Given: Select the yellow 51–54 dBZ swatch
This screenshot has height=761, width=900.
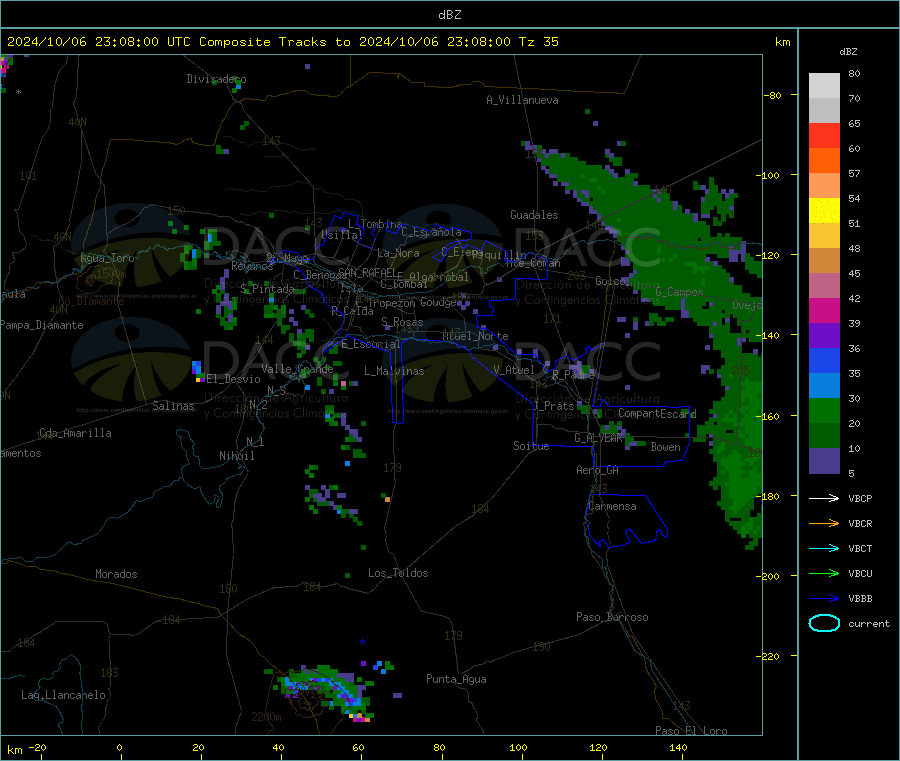Looking at the screenshot, I should click(824, 211).
